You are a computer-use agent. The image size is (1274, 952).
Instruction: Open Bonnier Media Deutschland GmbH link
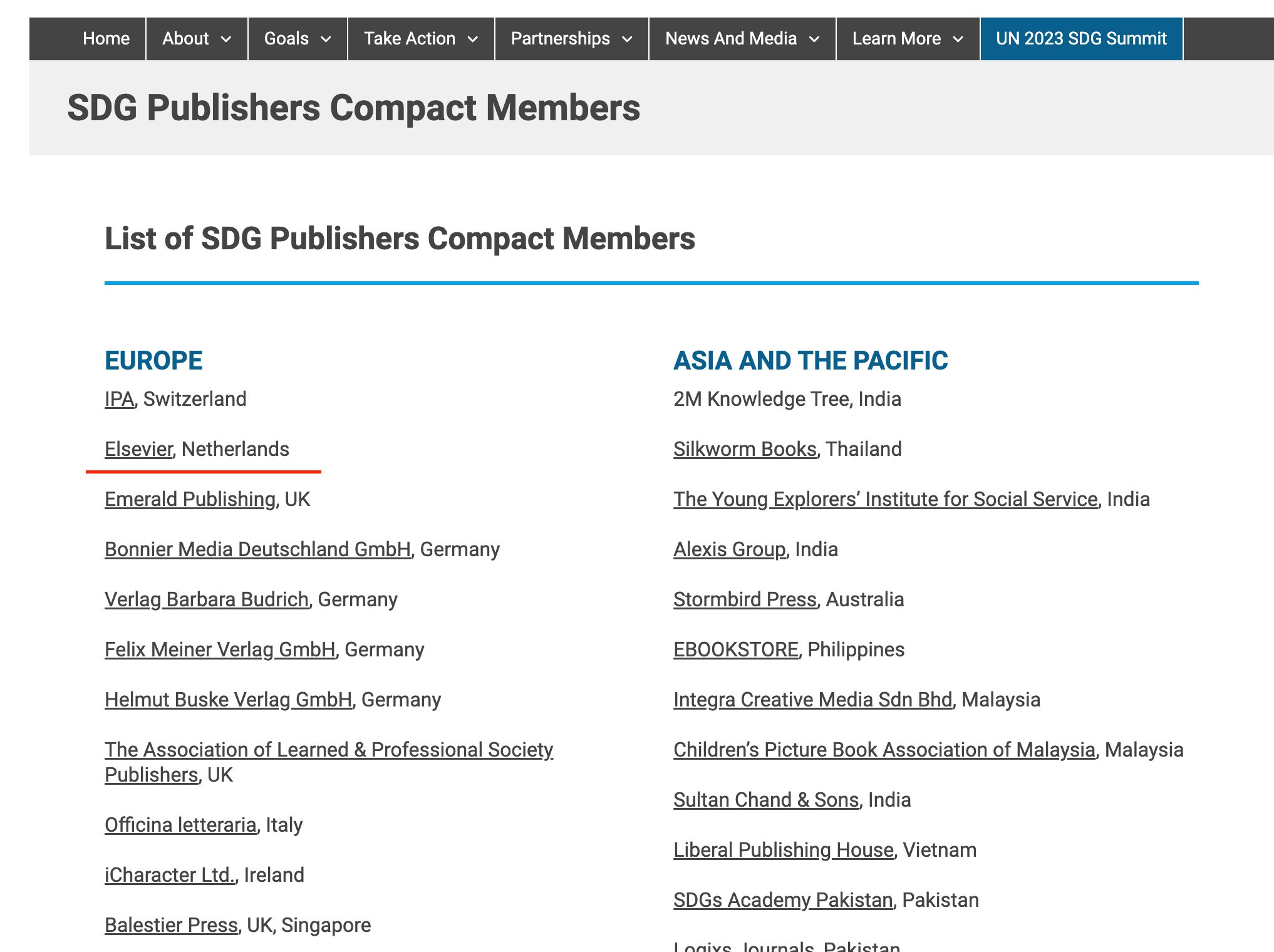point(257,549)
